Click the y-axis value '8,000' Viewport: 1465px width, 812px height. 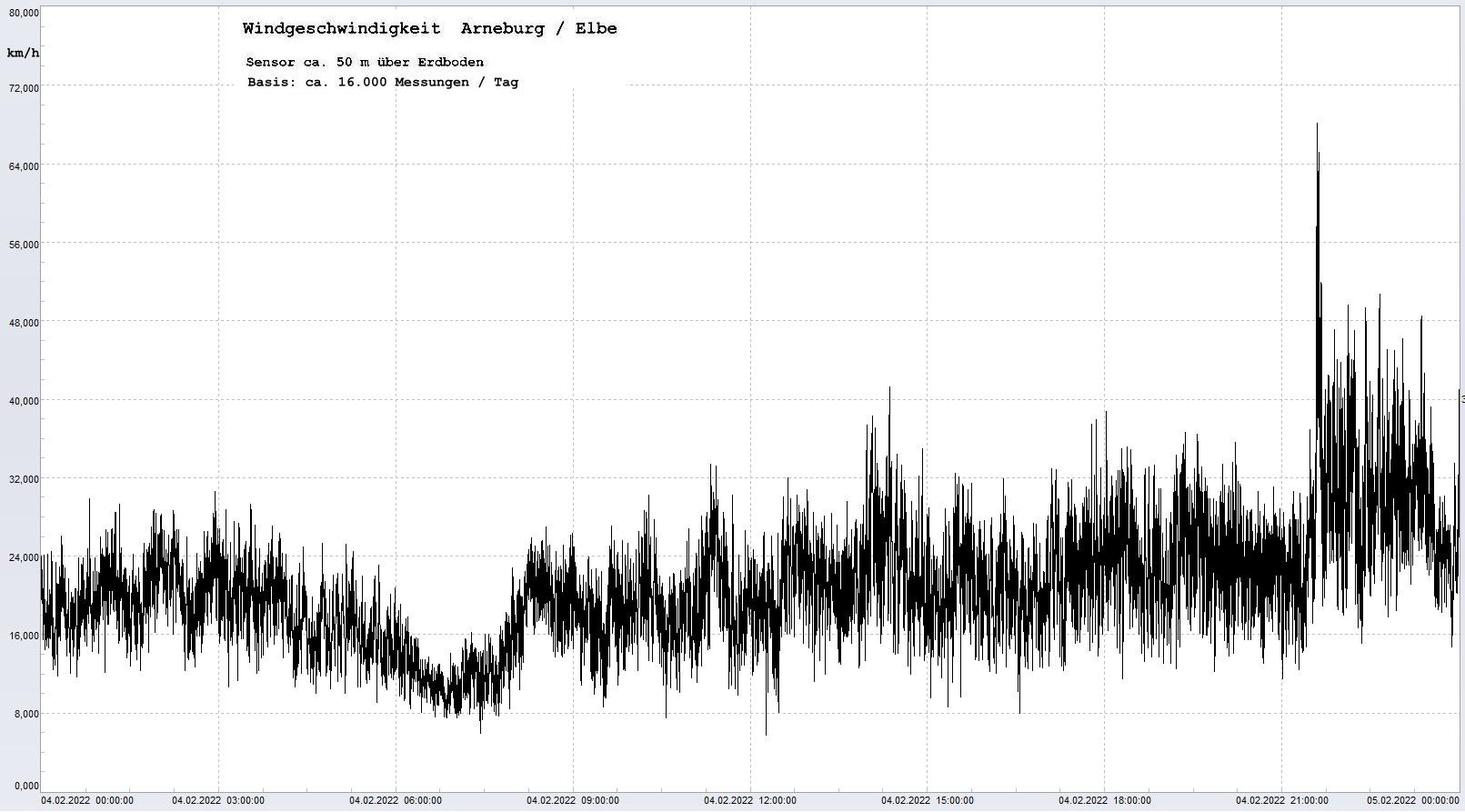pyautogui.click(x=26, y=713)
